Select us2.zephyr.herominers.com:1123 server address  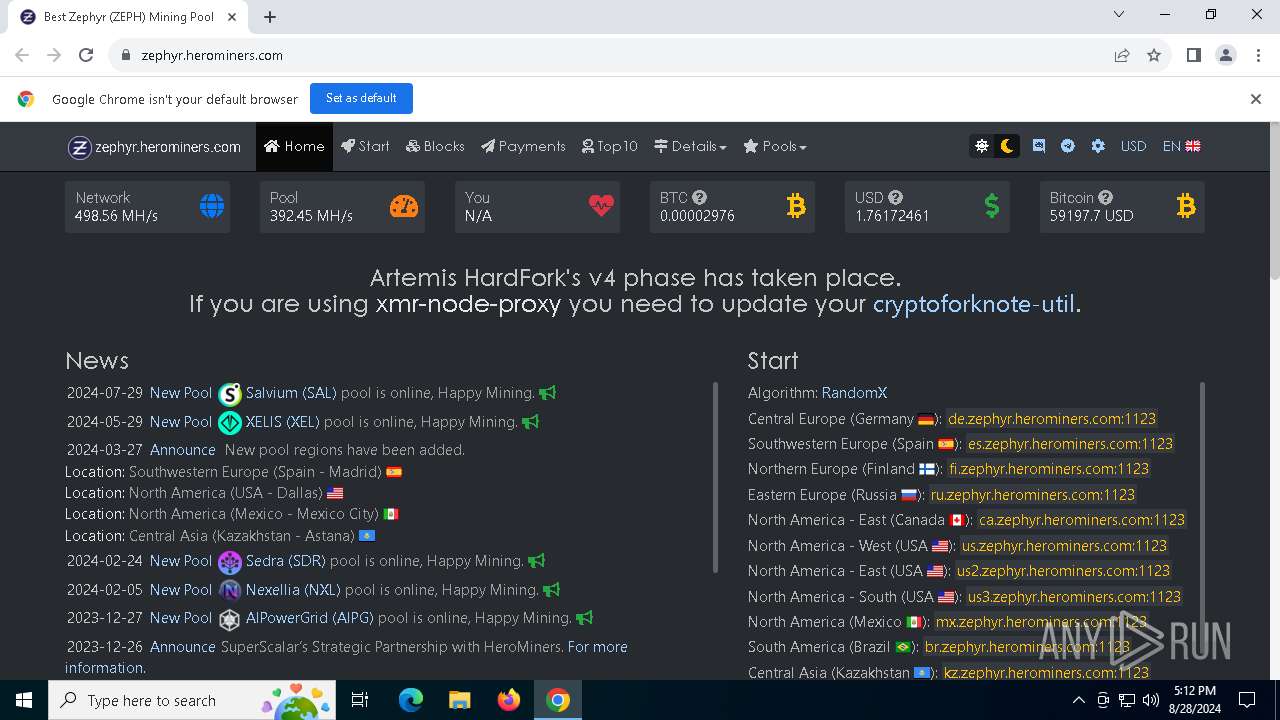1063,571
